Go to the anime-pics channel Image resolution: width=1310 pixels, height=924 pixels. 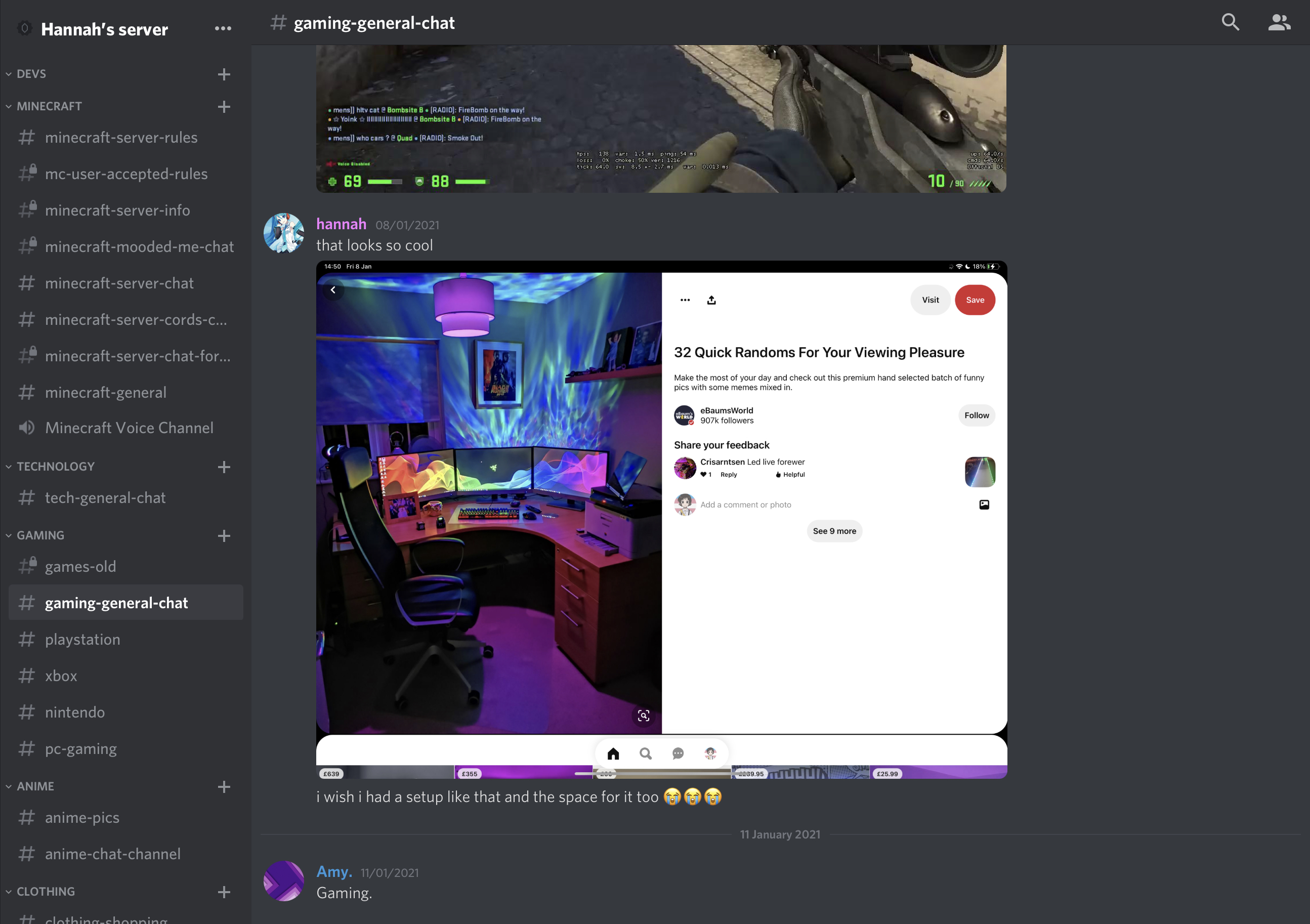coord(82,817)
